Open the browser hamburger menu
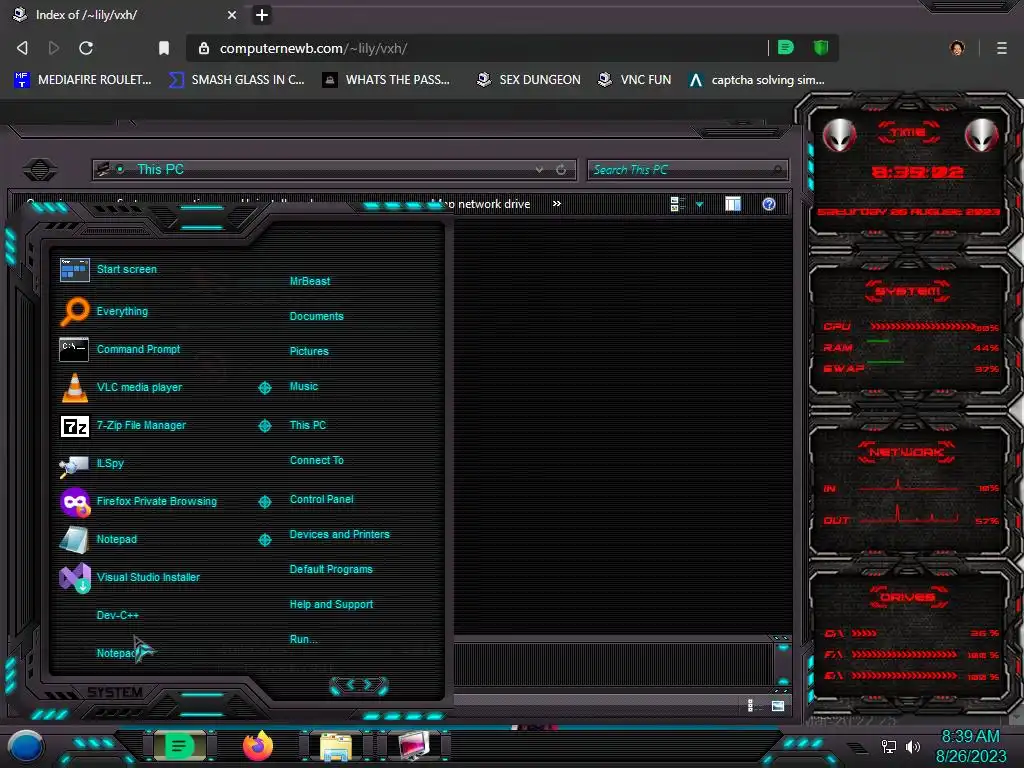The image size is (1024, 768). [x=1002, y=48]
